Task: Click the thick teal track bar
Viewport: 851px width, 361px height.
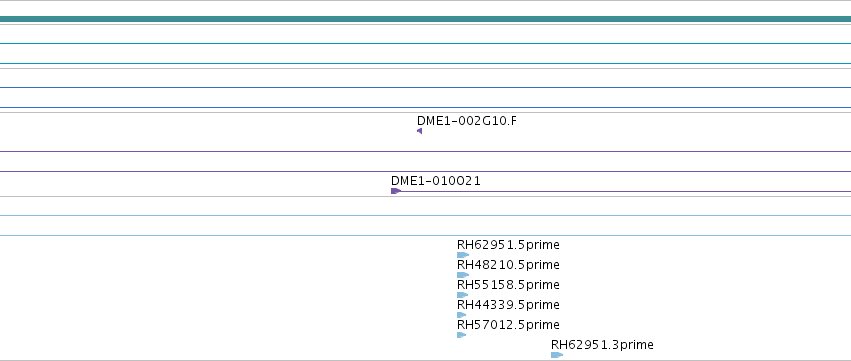Action: click(x=426, y=19)
